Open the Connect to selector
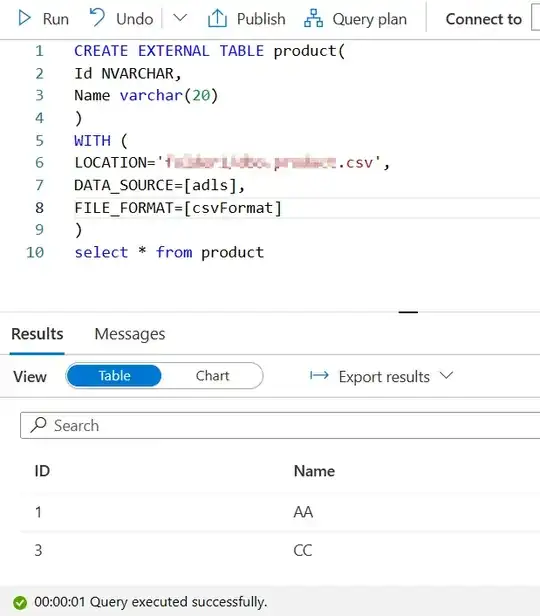The width and height of the screenshot is (540, 616). 535,18
